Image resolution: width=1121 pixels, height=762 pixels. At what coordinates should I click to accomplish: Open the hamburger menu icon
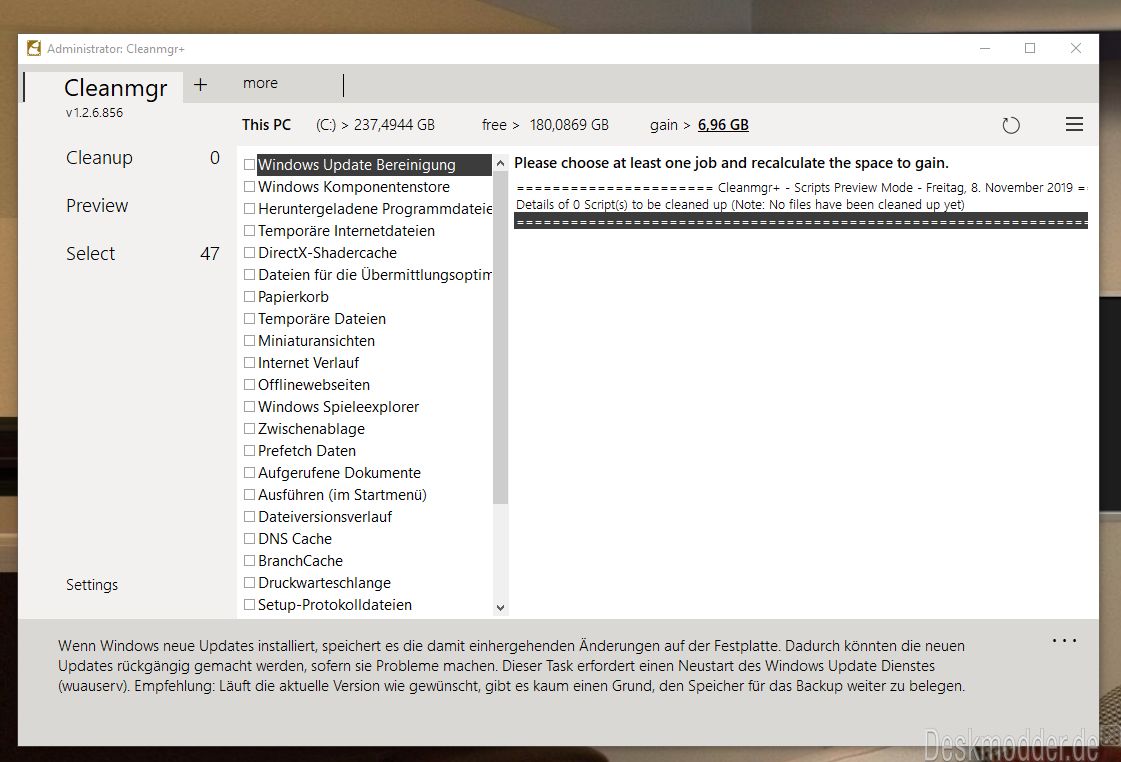[x=1074, y=124]
